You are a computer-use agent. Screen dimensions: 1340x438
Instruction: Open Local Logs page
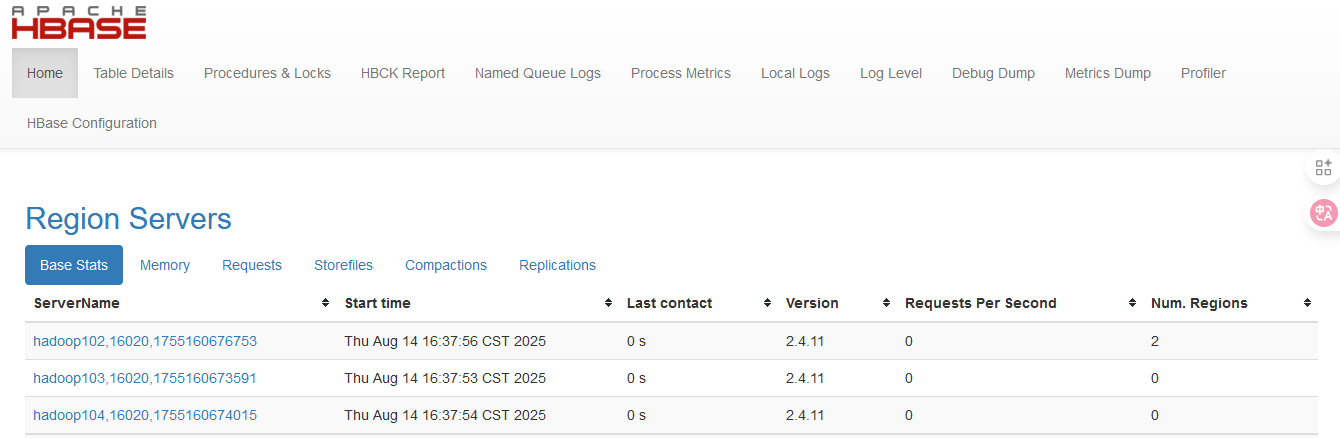(795, 73)
